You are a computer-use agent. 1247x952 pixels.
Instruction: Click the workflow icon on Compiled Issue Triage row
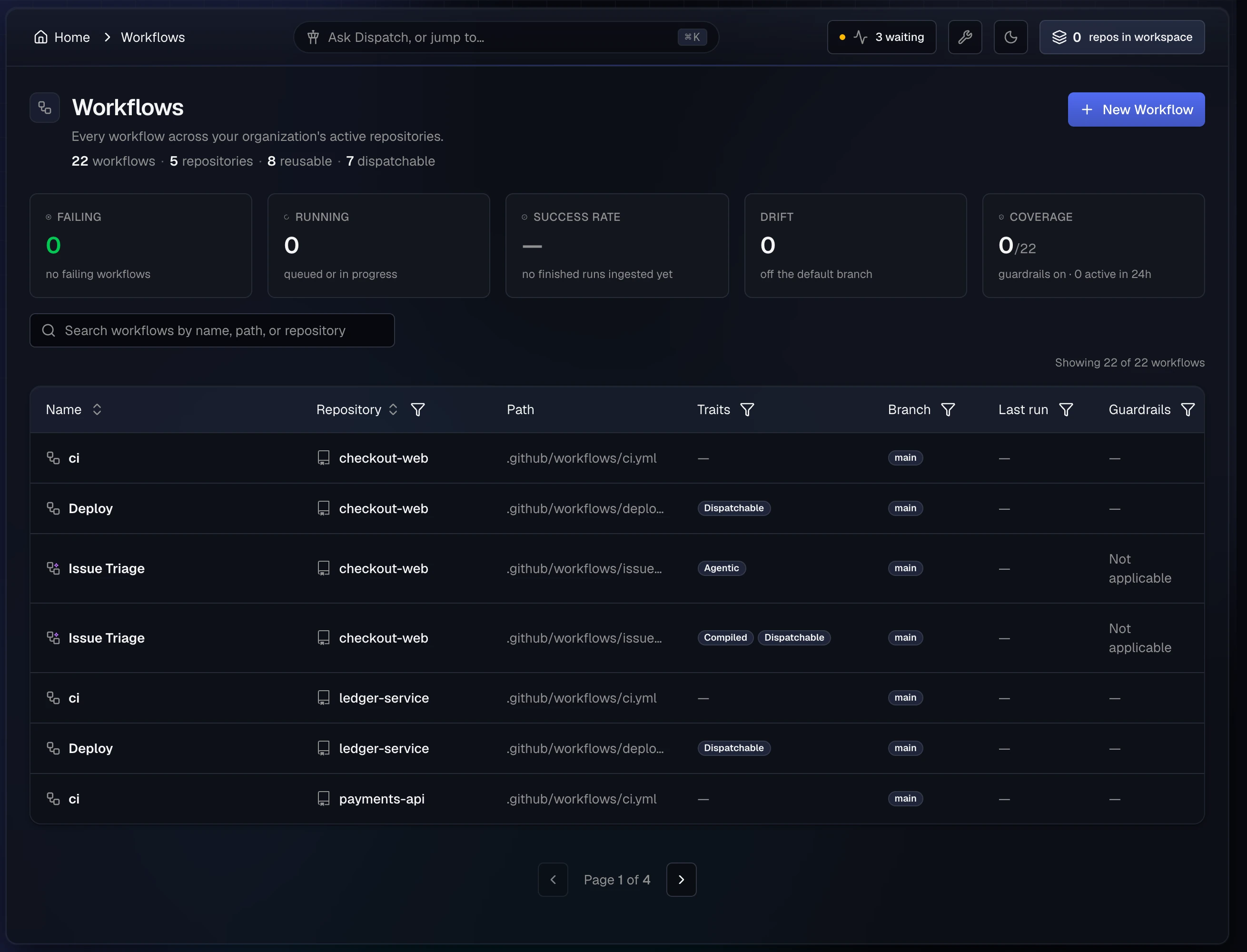point(53,638)
